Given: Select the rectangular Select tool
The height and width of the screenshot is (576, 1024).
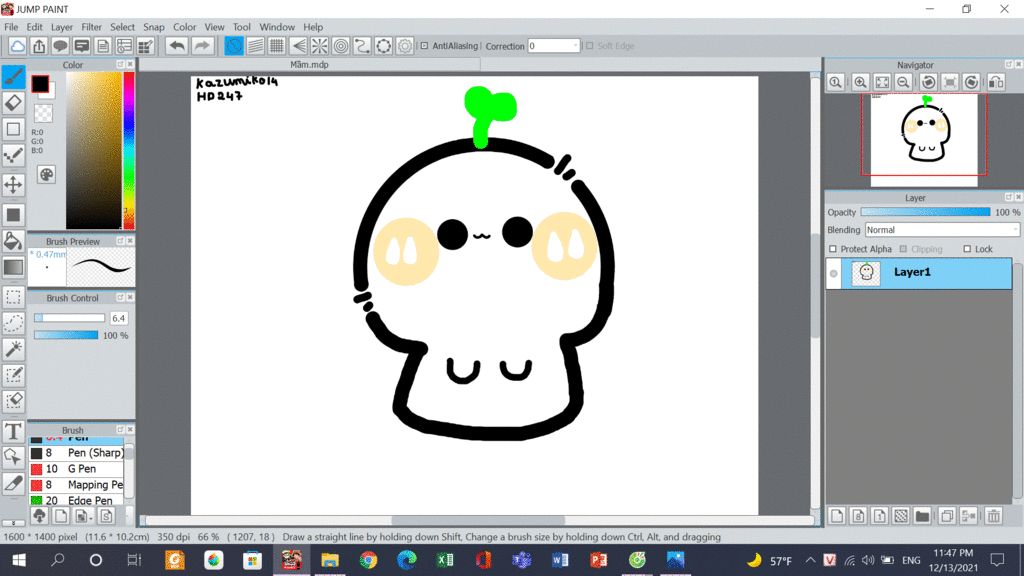Looking at the screenshot, I should [13, 297].
